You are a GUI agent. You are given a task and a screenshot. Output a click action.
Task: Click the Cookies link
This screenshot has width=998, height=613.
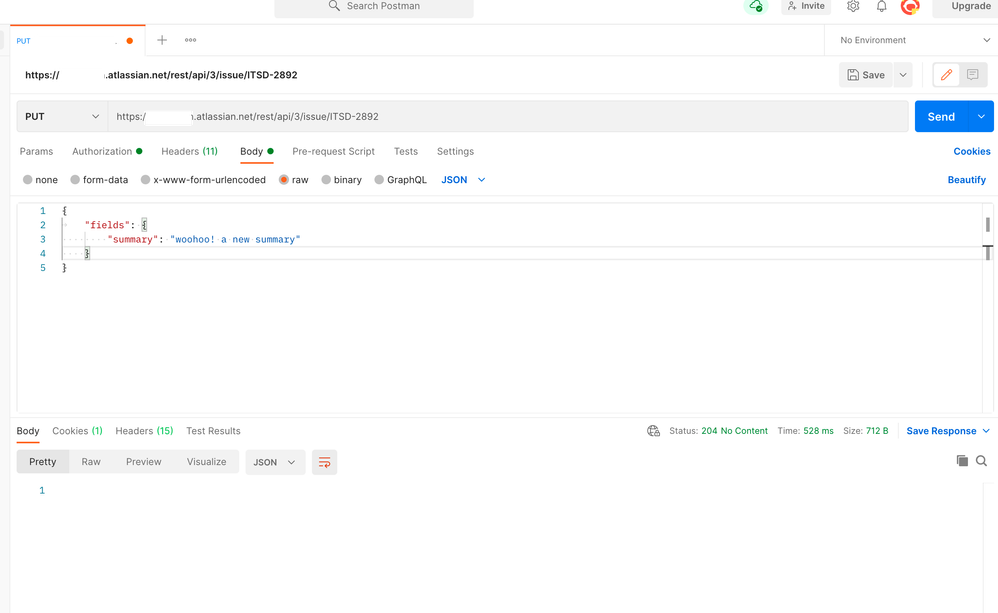(972, 151)
